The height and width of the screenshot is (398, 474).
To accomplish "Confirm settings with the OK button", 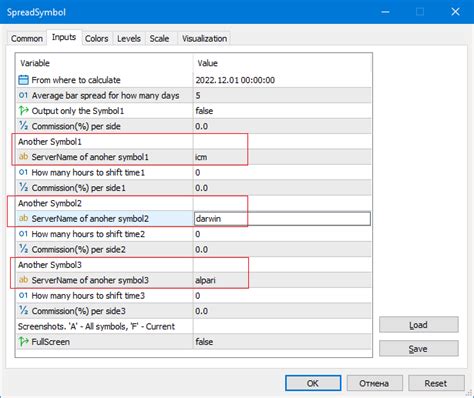I will pyautogui.click(x=313, y=383).
